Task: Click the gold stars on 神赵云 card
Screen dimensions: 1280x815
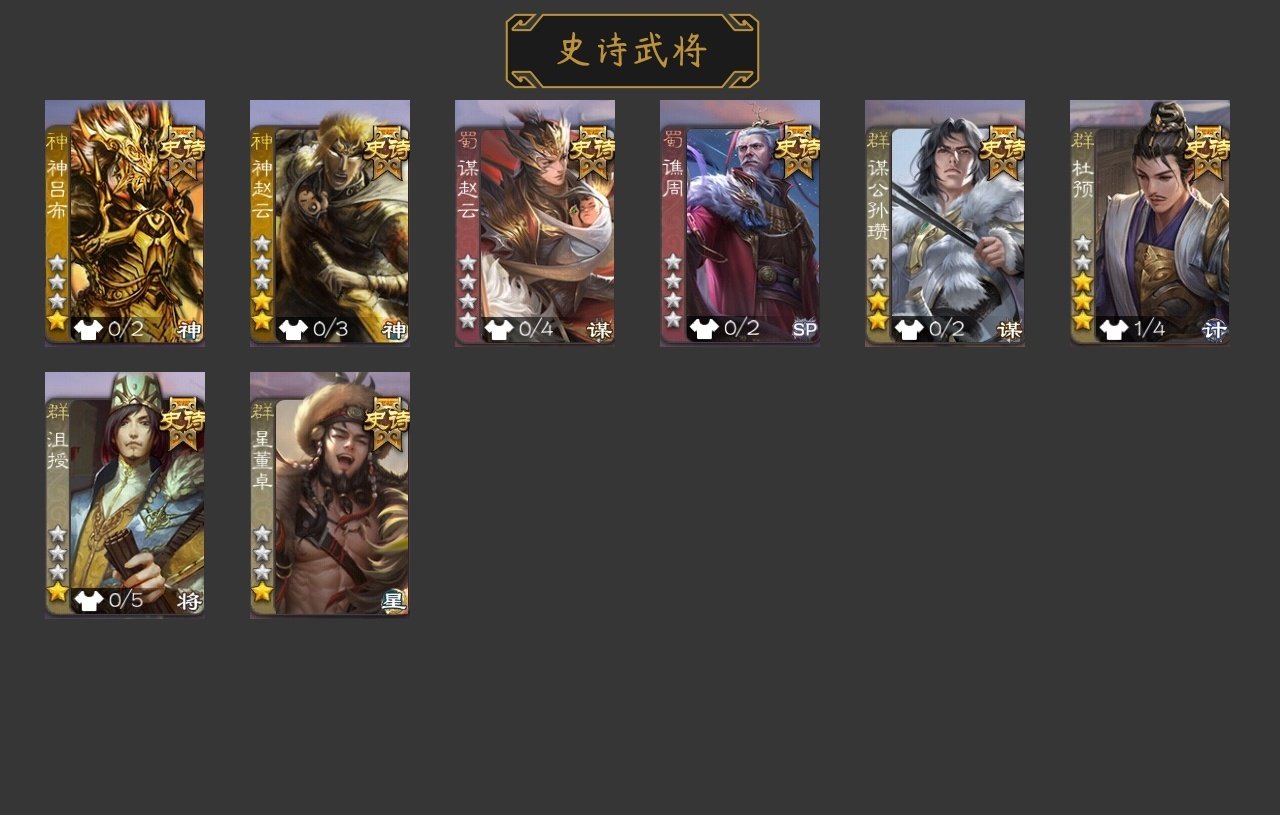Action: click(x=262, y=310)
